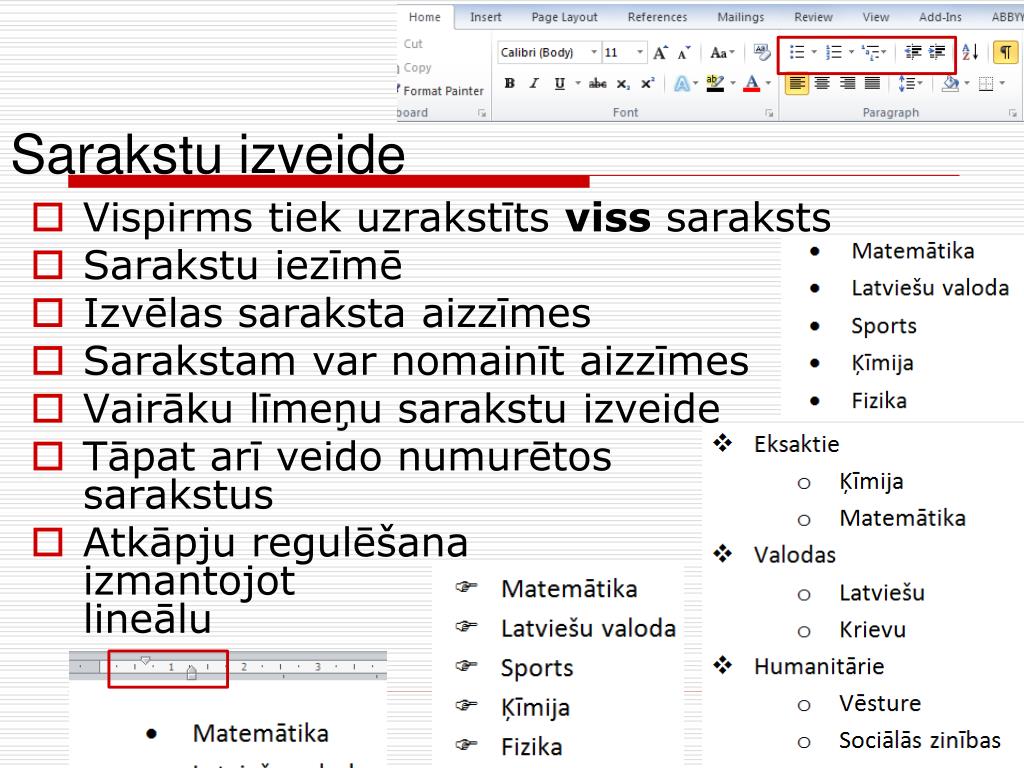Image resolution: width=1024 pixels, height=768 pixels.
Task: Apply the red font color
Action: point(752,84)
